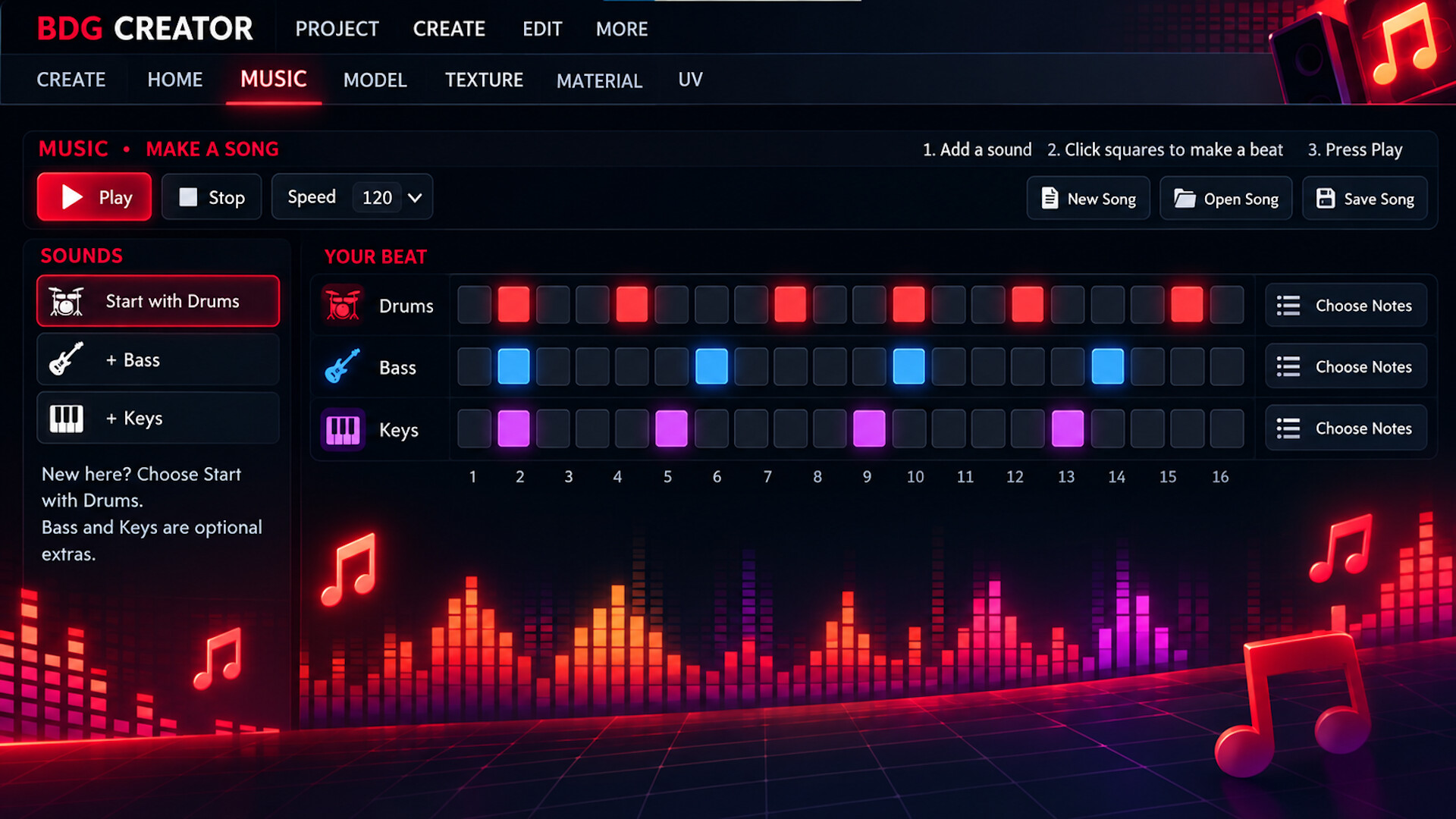The height and width of the screenshot is (819, 1456).
Task: Click the list icon in Keys Choose Notes
Action: pyautogui.click(x=1288, y=428)
